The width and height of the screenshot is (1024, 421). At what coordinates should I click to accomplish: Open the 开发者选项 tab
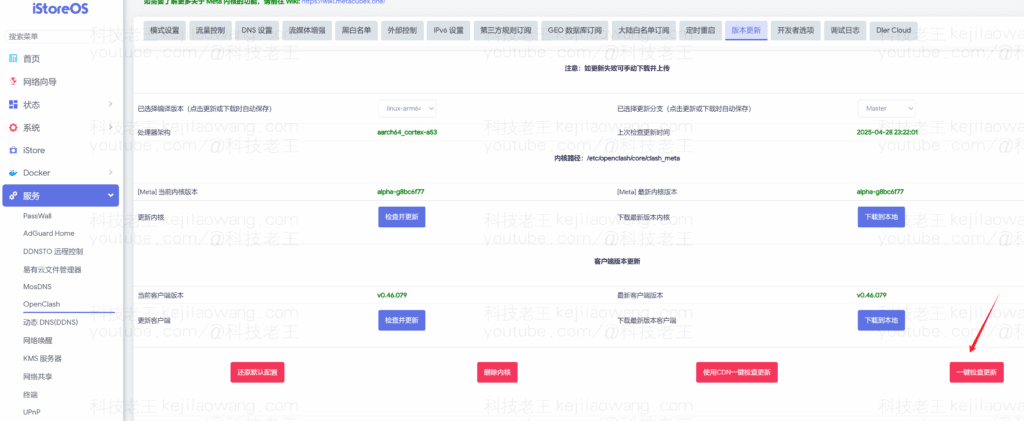coord(795,31)
